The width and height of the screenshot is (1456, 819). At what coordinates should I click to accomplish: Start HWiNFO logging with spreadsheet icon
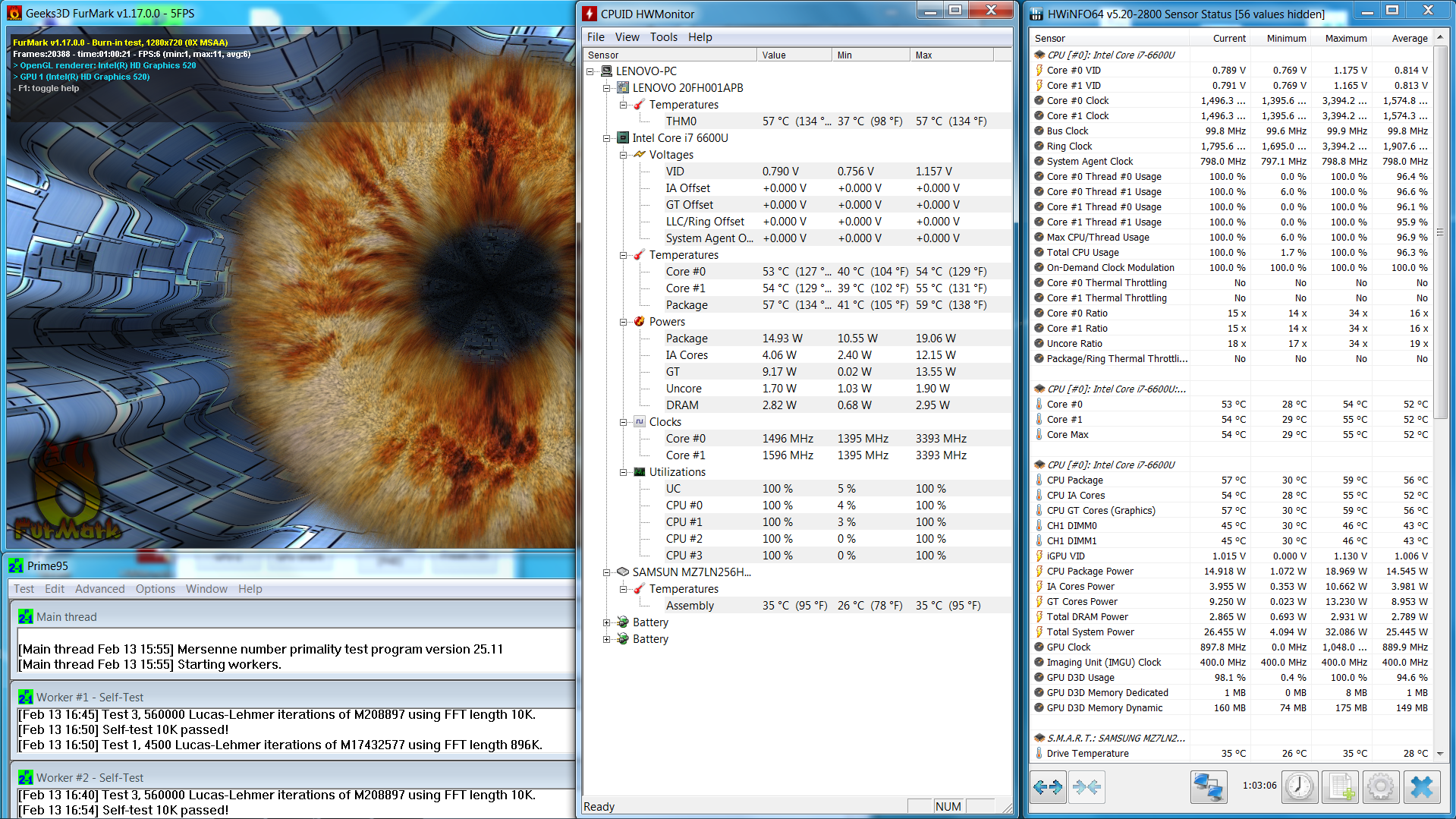[x=1340, y=787]
